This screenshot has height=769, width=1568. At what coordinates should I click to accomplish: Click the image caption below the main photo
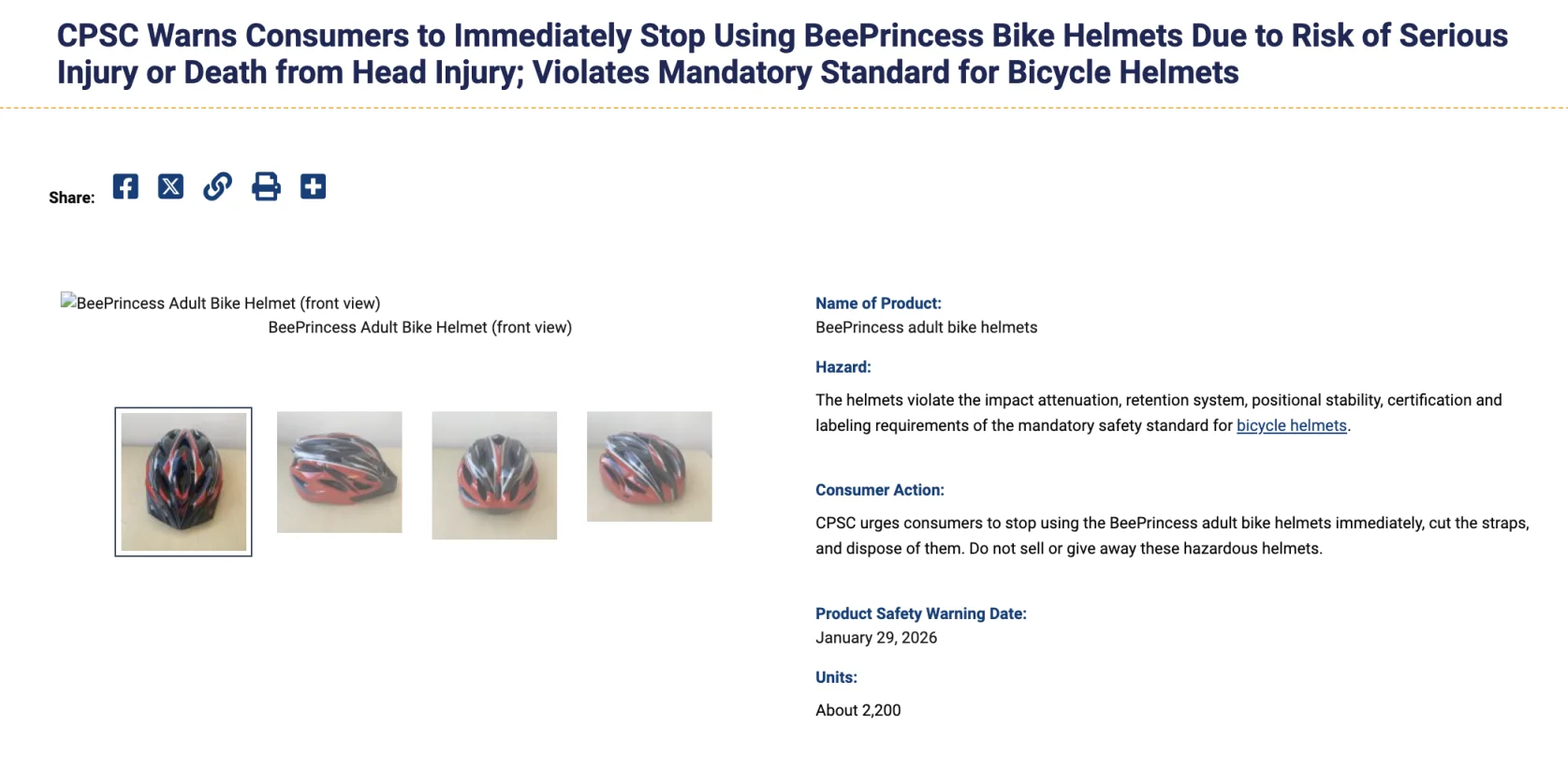coord(419,328)
